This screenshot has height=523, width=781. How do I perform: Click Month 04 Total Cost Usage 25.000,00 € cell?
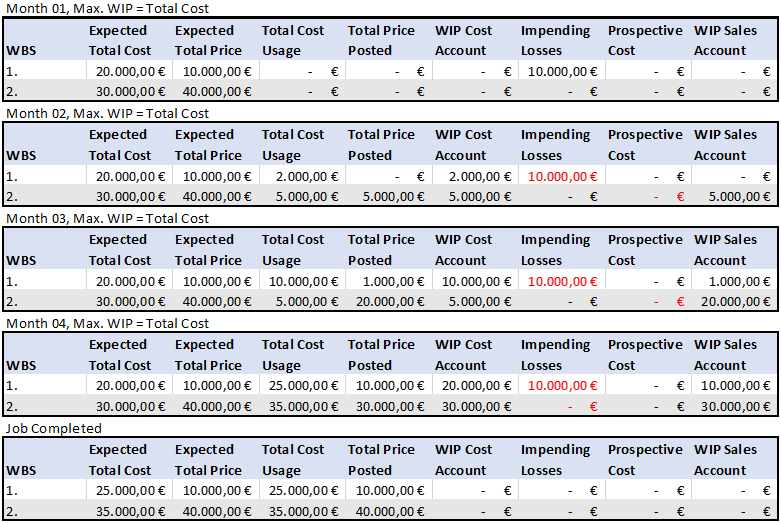pos(300,386)
